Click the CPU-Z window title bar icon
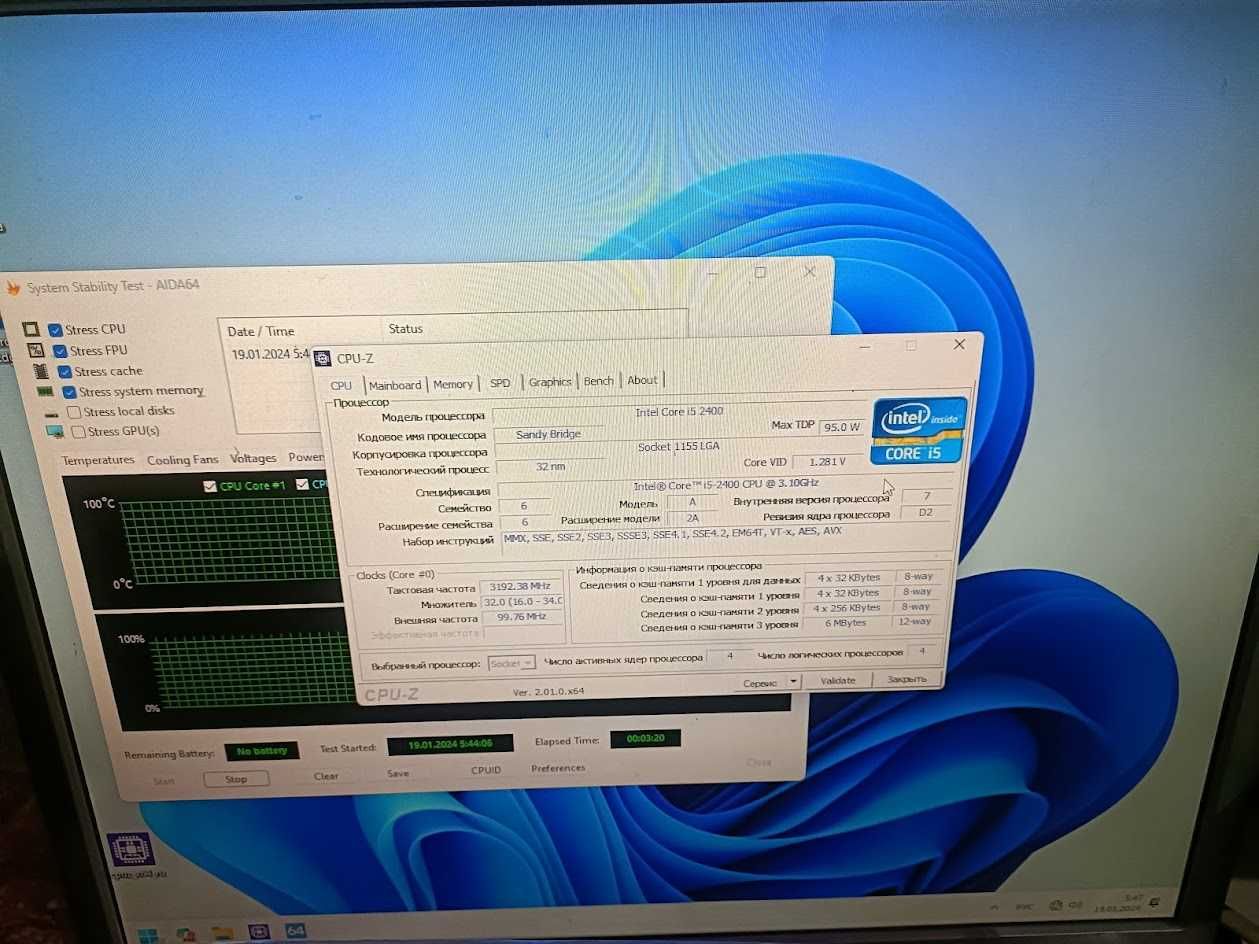Viewport: 1259px width, 944px height. (x=323, y=358)
